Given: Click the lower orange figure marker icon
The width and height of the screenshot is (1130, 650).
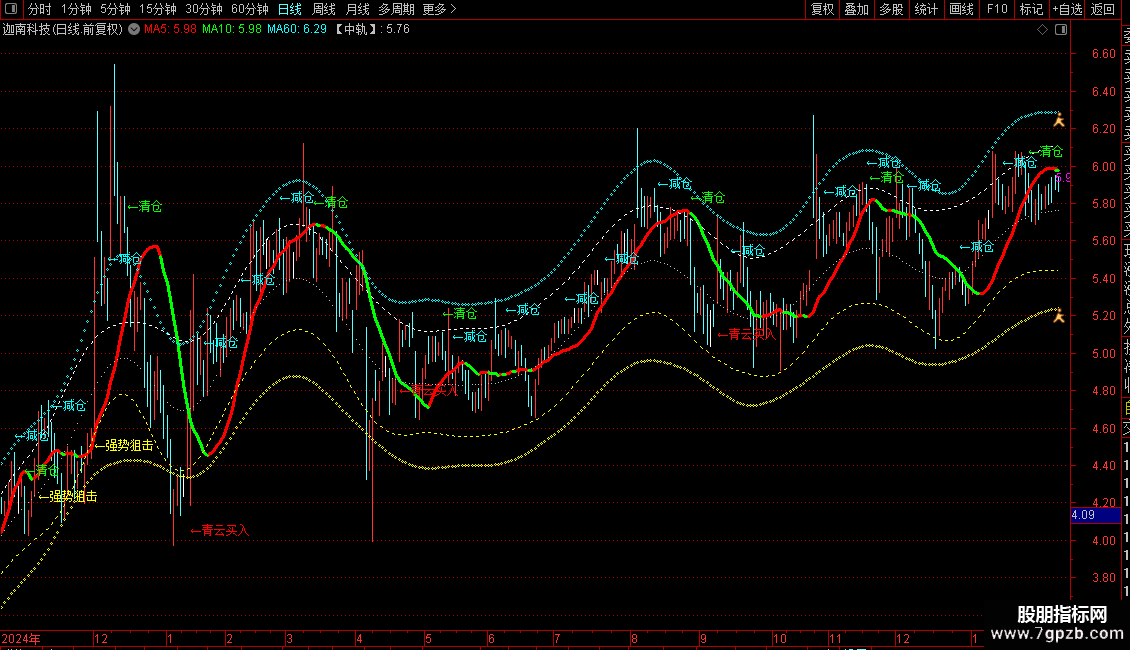Looking at the screenshot, I should (x=1059, y=317).
